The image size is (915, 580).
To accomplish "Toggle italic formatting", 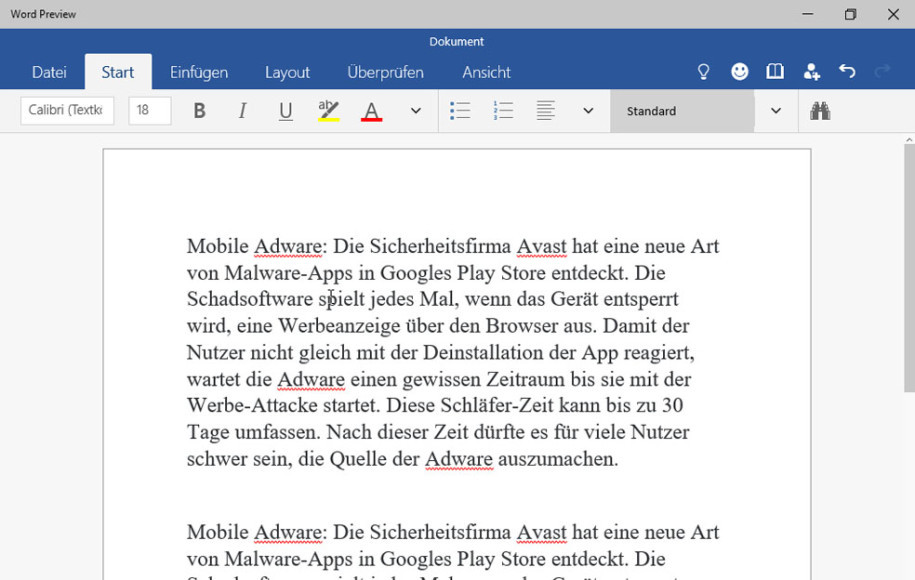I will 242,110.
